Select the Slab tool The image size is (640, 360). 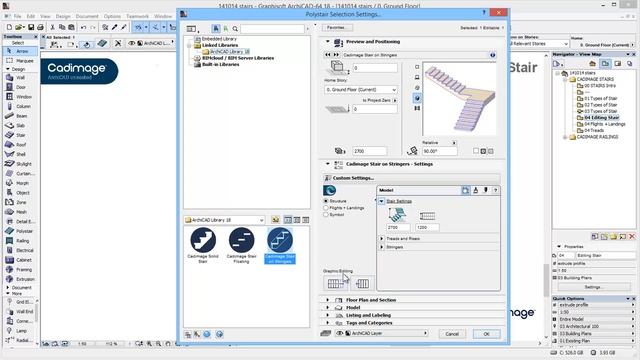[20, 125]
